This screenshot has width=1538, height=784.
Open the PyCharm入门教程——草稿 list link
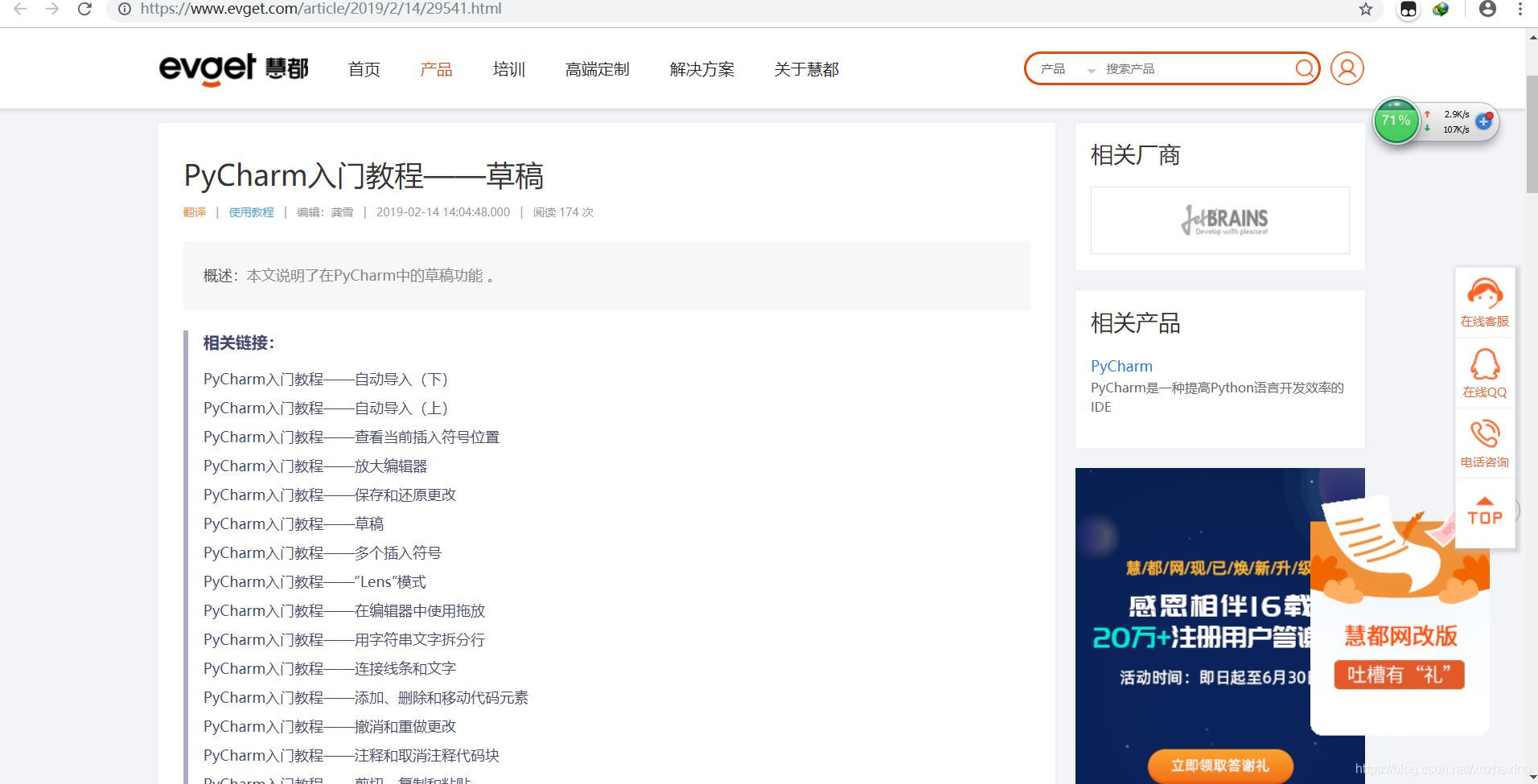click(294, 524)
